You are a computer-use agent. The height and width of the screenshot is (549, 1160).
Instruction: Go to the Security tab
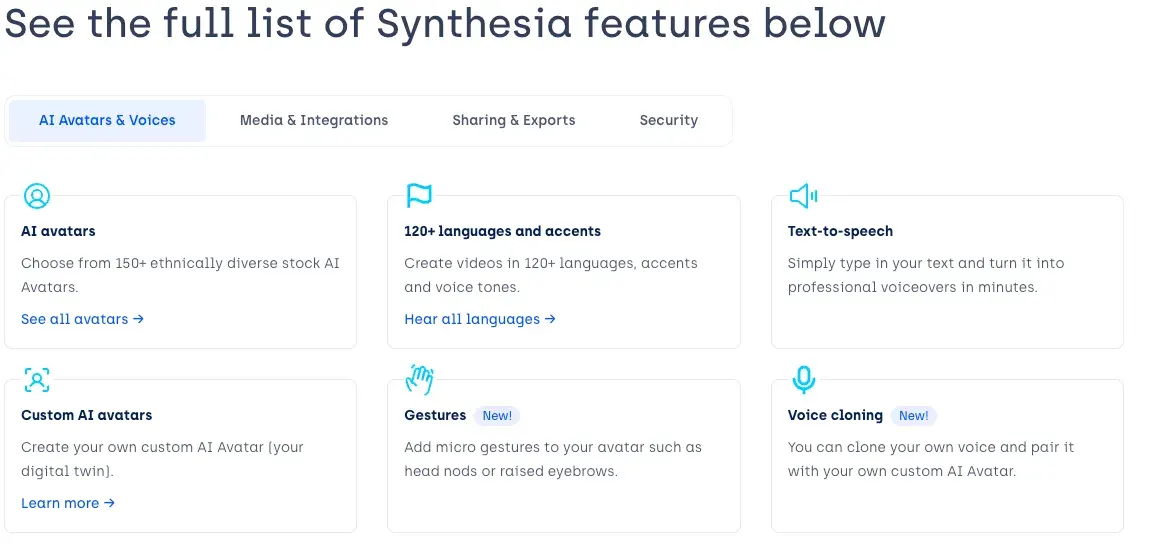[669, 121]
